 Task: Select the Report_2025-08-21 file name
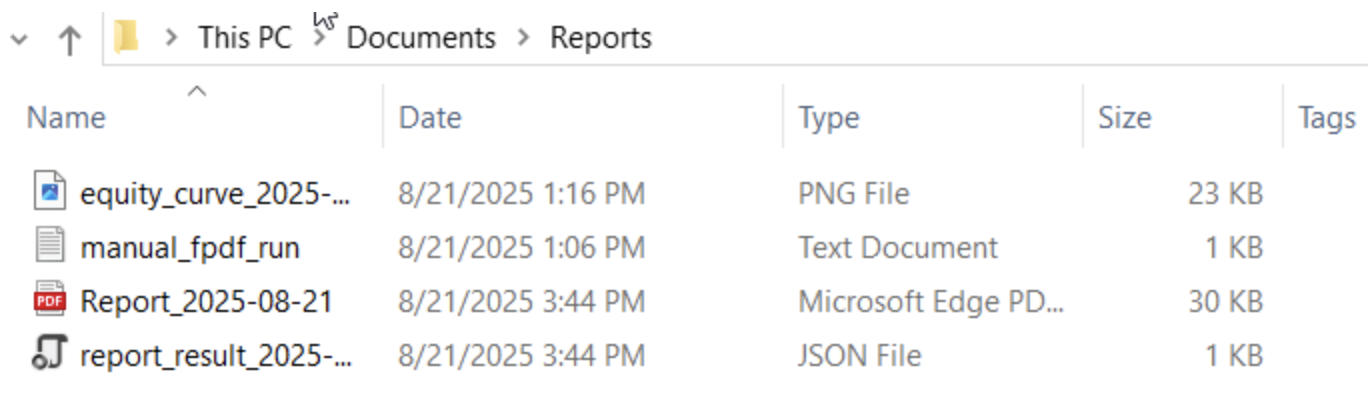(207, 301)
